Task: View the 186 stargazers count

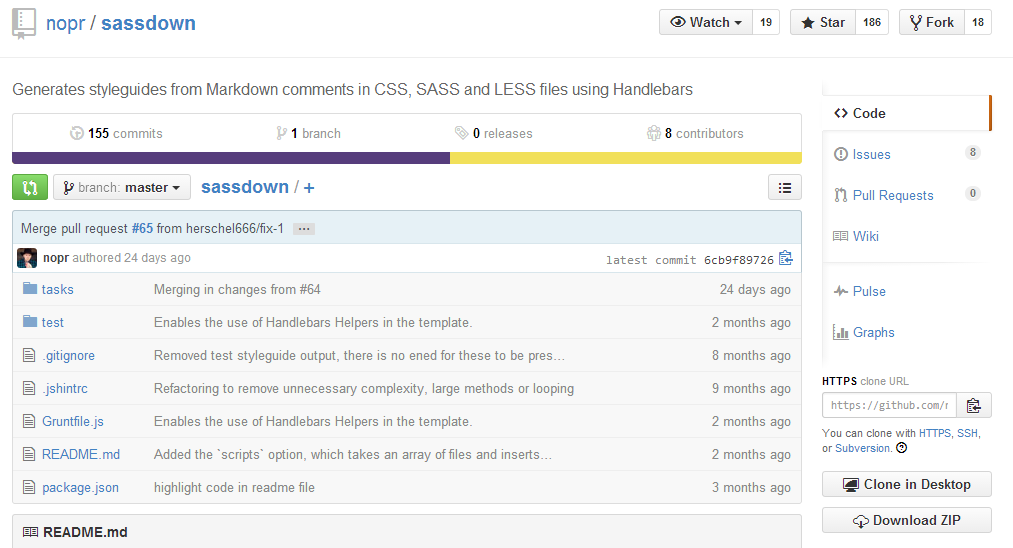Action: 872,22
